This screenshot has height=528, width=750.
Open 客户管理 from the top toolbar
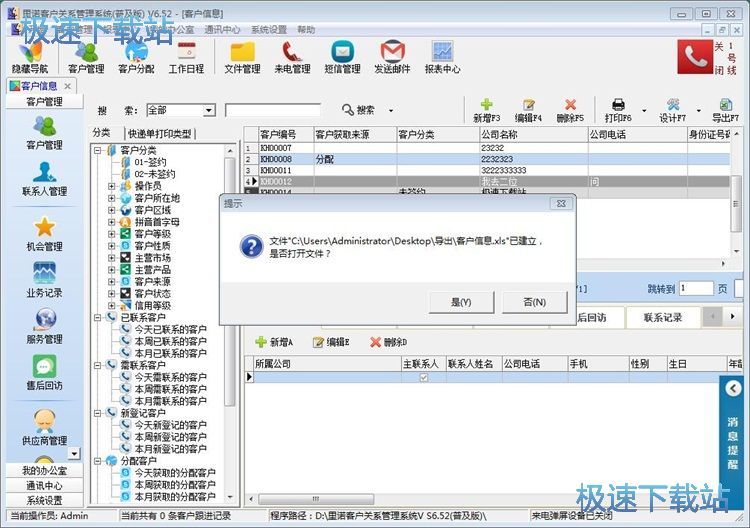click(x=86, y=58)
